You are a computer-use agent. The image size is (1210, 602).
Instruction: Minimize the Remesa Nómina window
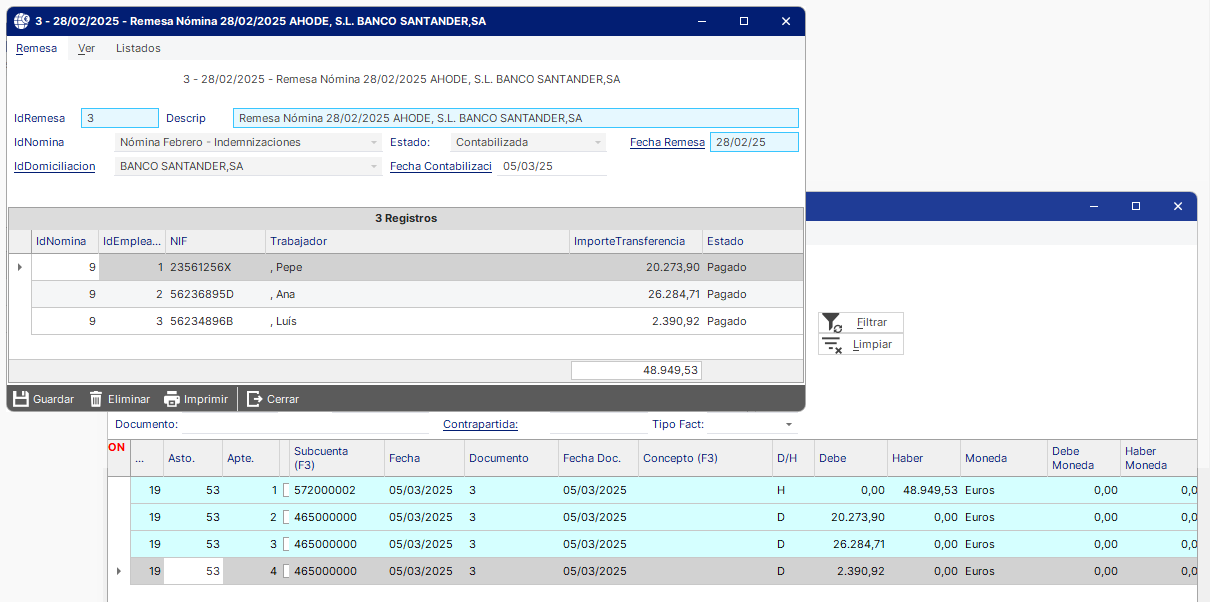tap(702, 21)
